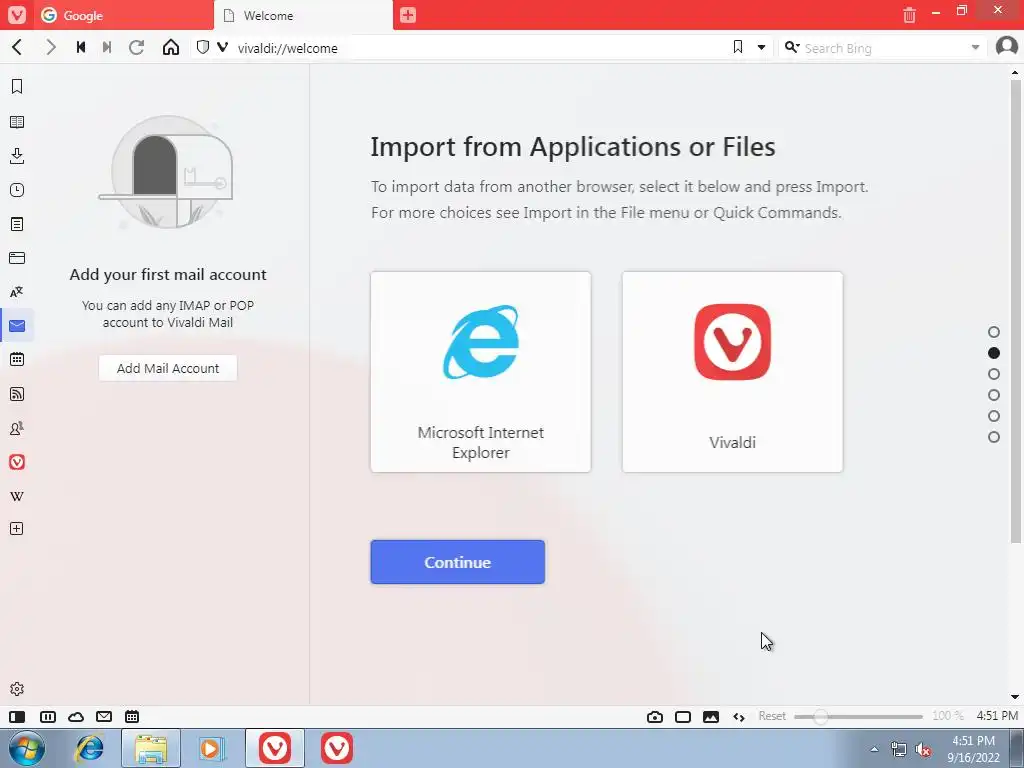The height and width of the screenshot is (768, 1024).
Task: Open the Downloads panel
Action: 17,155
